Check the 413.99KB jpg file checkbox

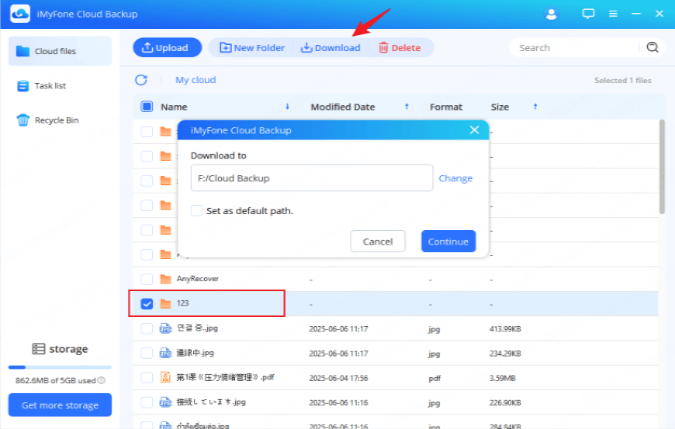(x=147, y=328)
